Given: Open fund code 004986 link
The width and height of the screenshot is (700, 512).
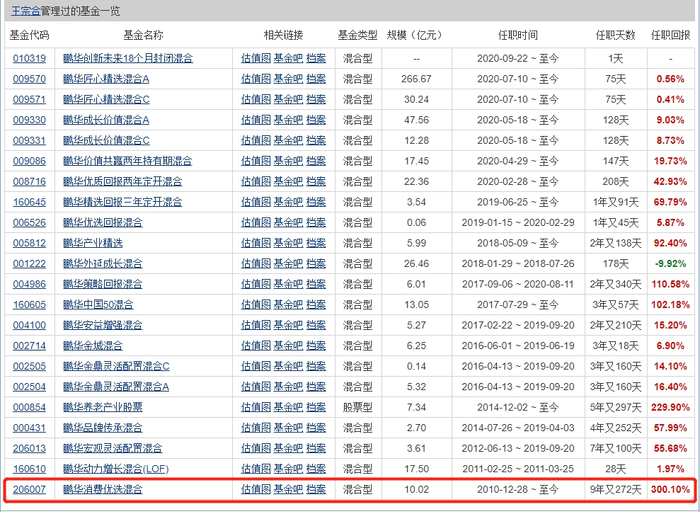Looking at the screenshot, I should tap(29, 284).
